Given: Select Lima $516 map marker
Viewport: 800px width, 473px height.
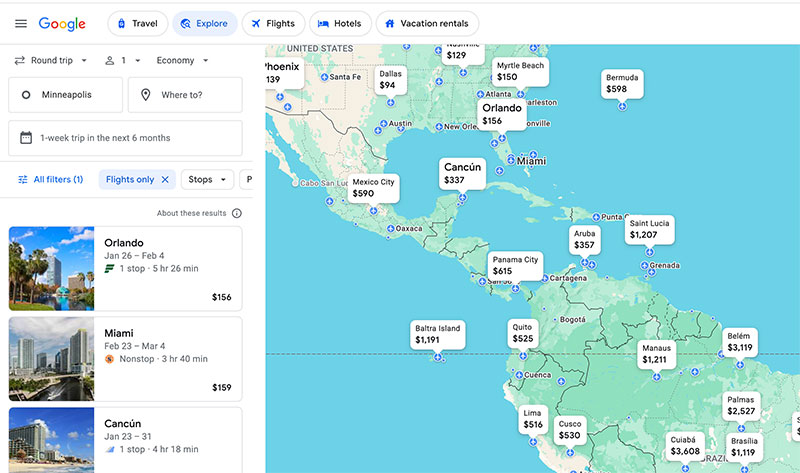Looking at the screenshot, I should pyautogui.click(x=533, y=419).
